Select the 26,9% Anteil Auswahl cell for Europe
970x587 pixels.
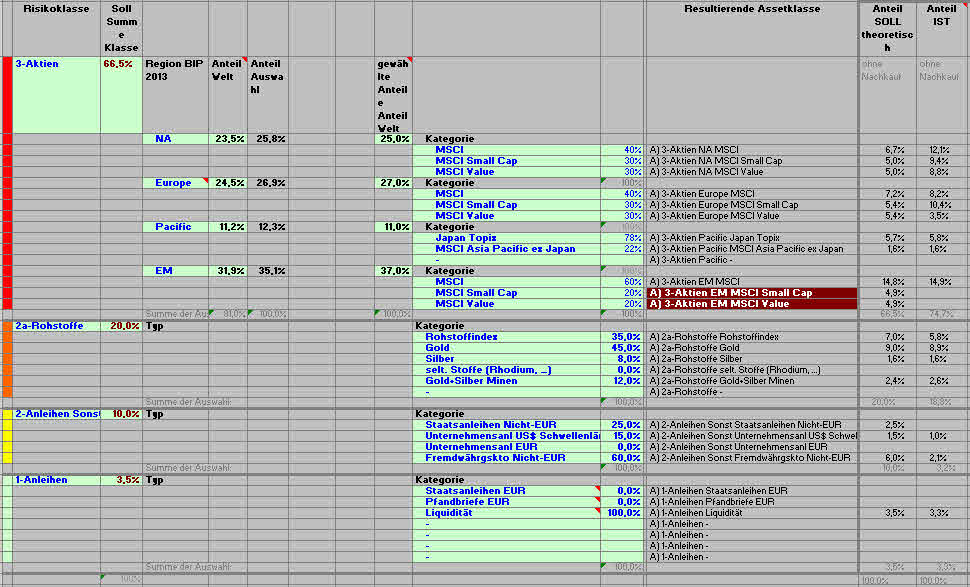click(x=268, y=183)
